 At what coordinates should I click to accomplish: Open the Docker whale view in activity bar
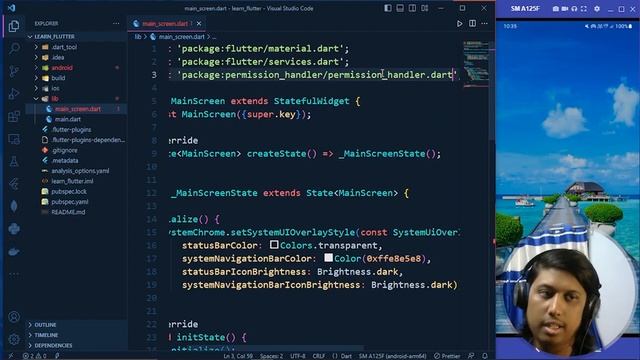pyautogui.click(x=14, y=251)
